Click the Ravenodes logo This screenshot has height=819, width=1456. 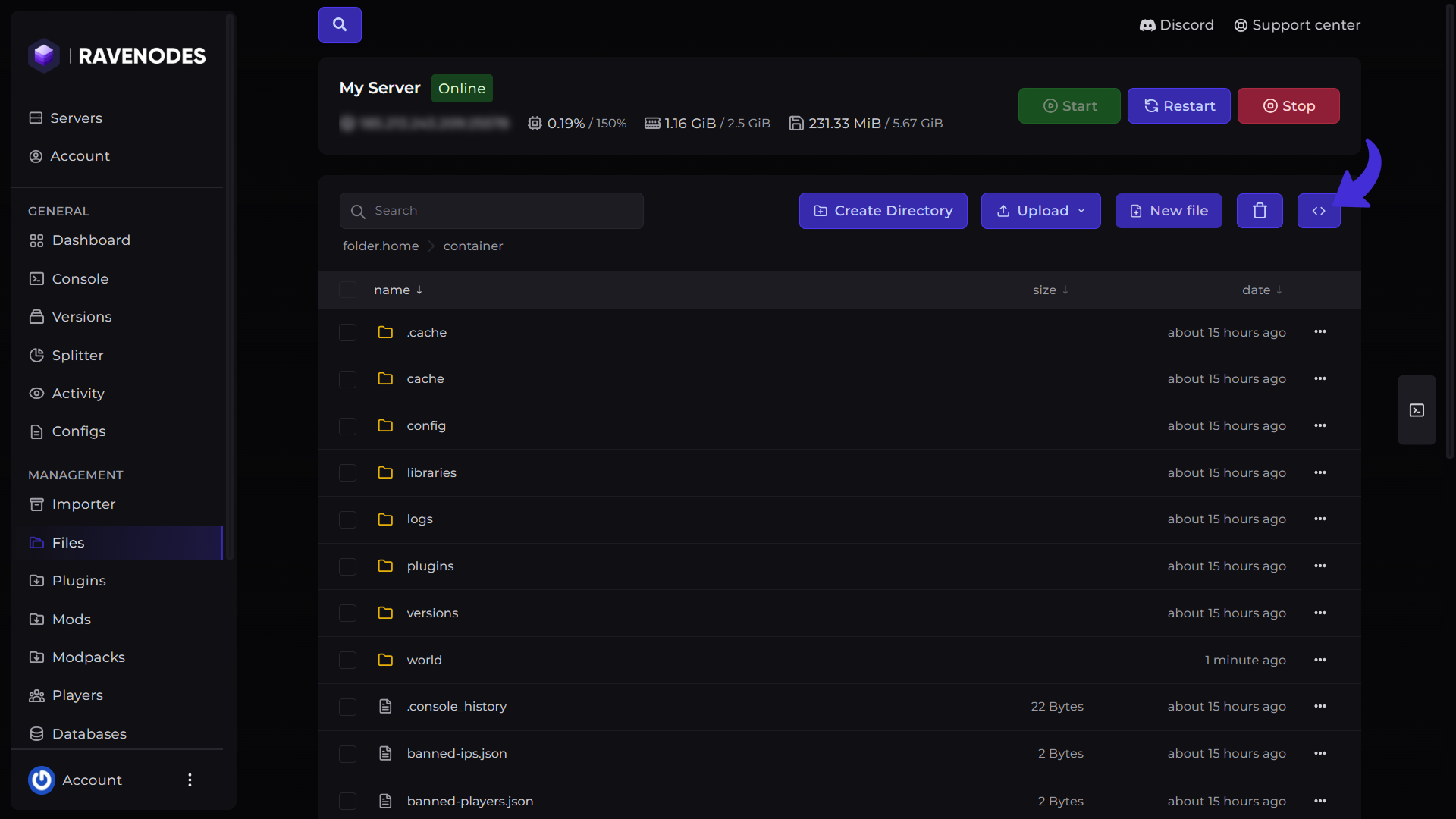[x=117, y=55]
